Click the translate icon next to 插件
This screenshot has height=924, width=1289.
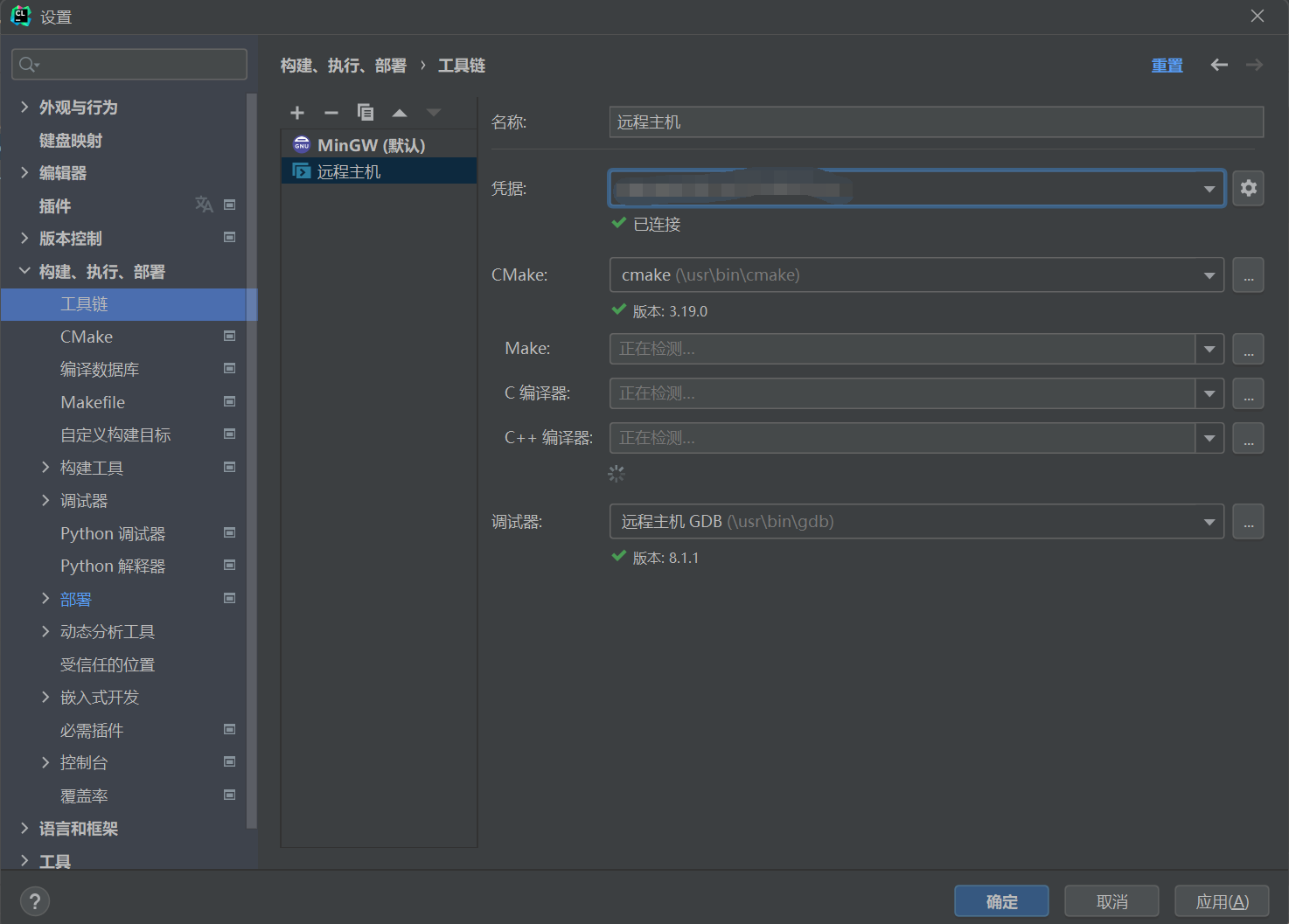point(204,205)
